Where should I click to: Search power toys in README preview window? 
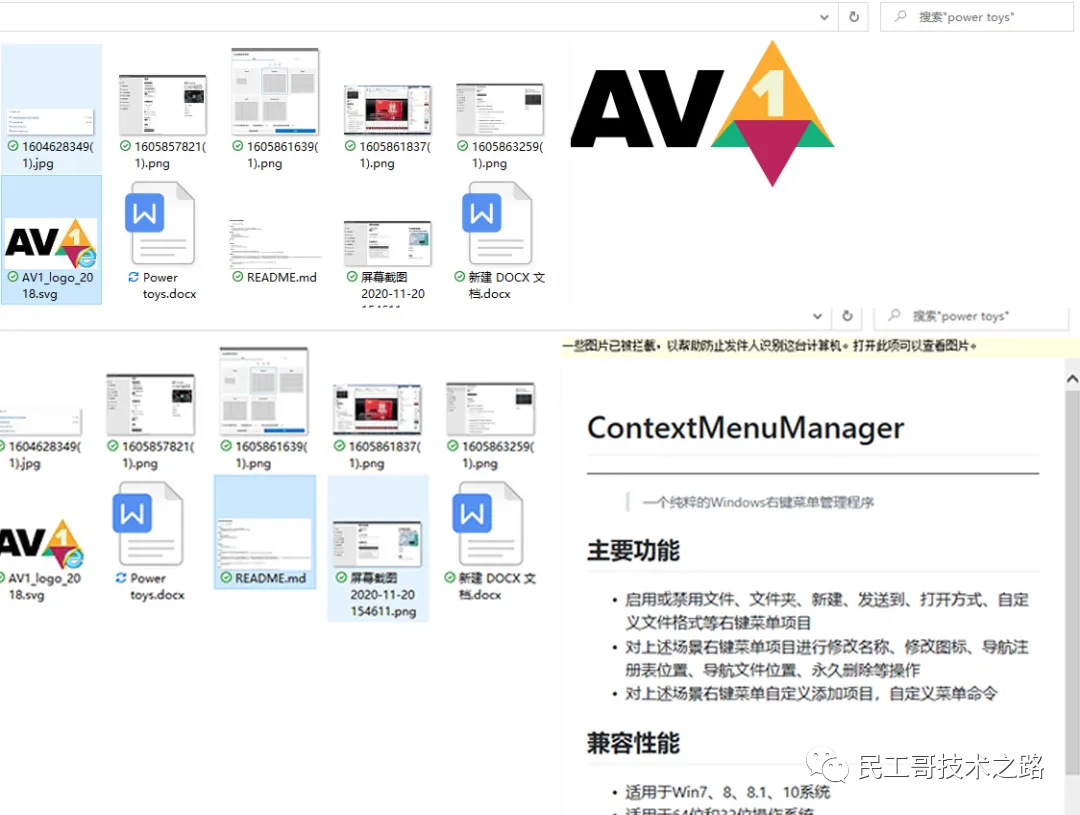point(973,316)
